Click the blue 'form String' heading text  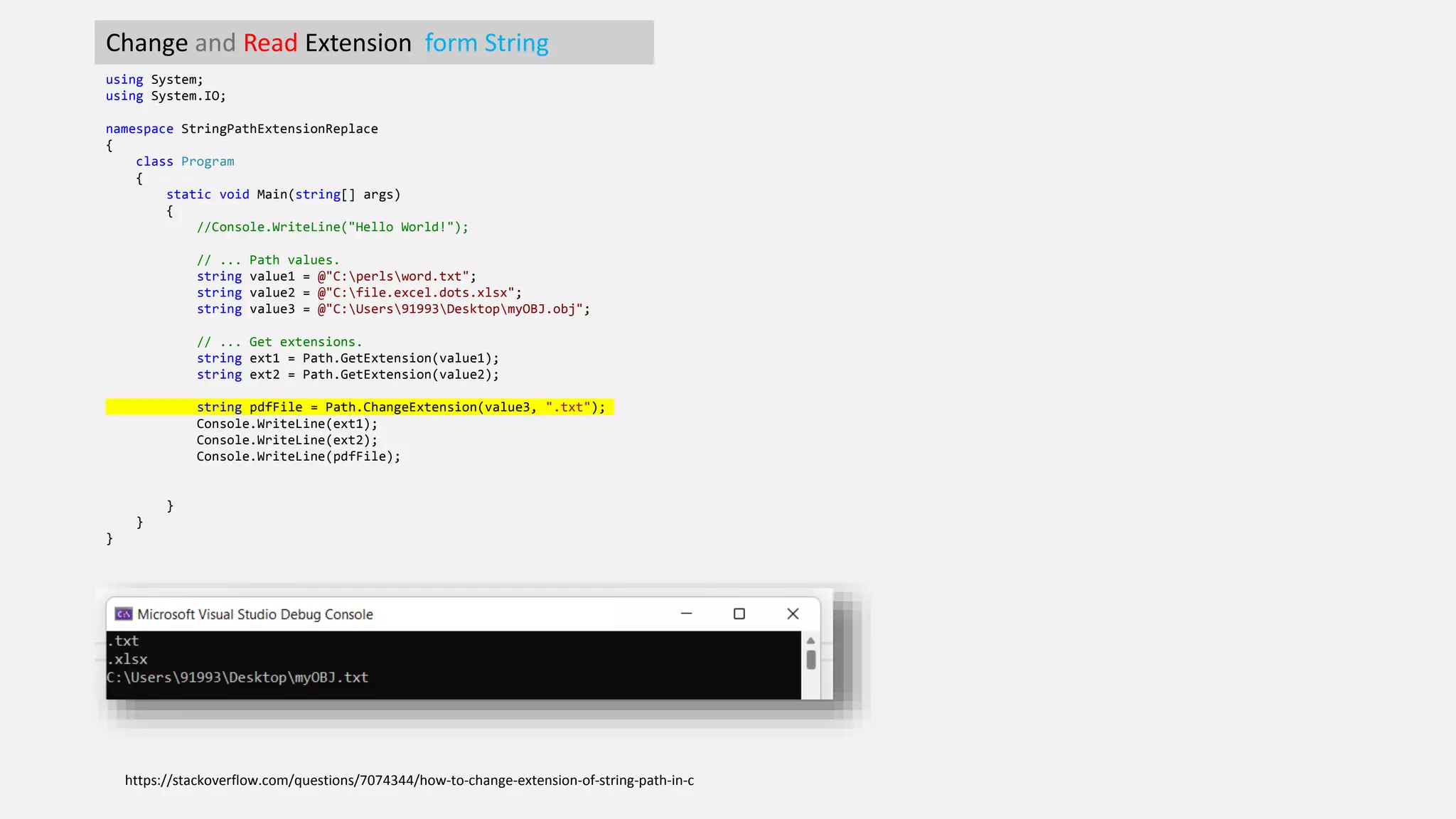(x=486, y=43)
